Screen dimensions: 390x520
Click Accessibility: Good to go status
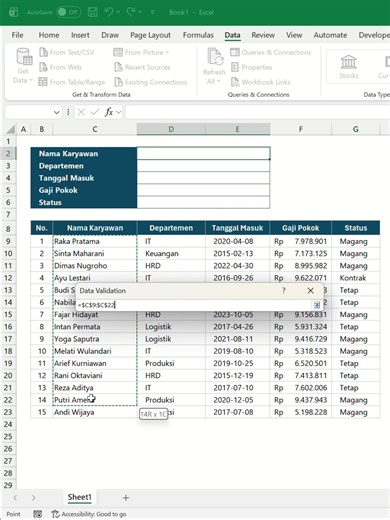[x=89, y=514]
